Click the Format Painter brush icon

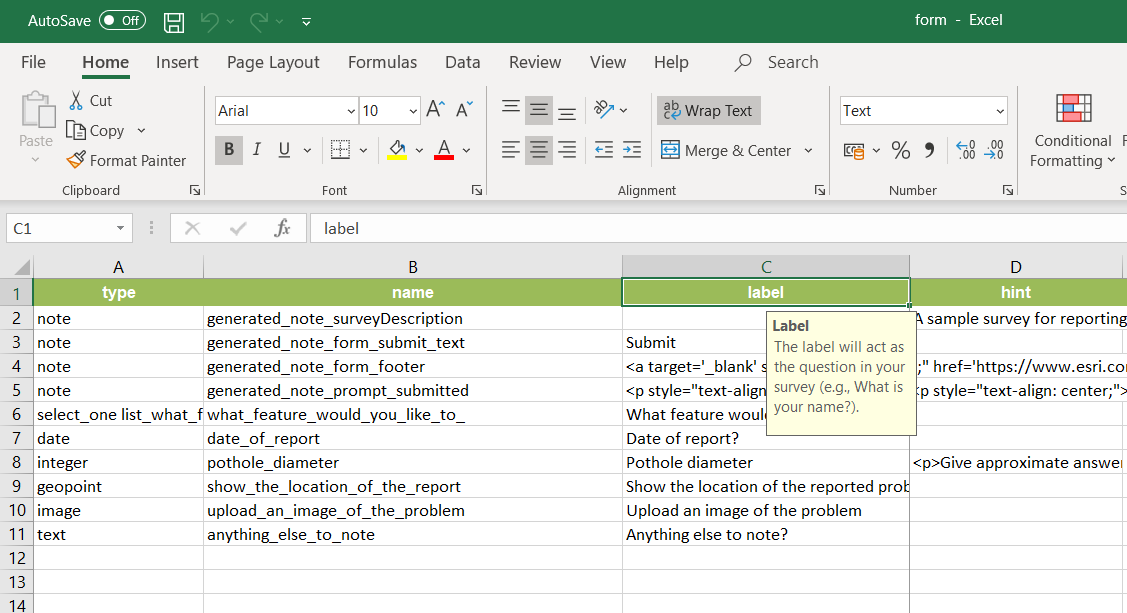coord(76,160)
